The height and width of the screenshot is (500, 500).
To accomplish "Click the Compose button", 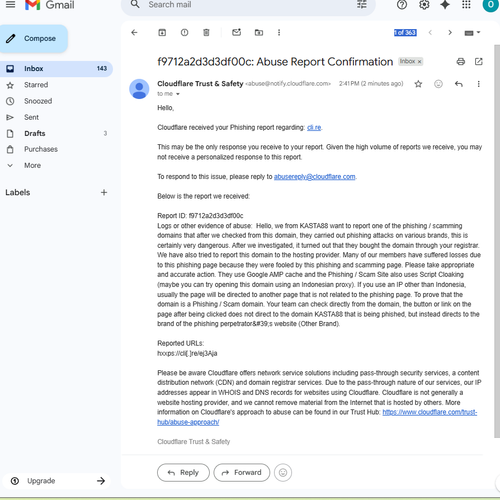I will click(x=34, y=38).
